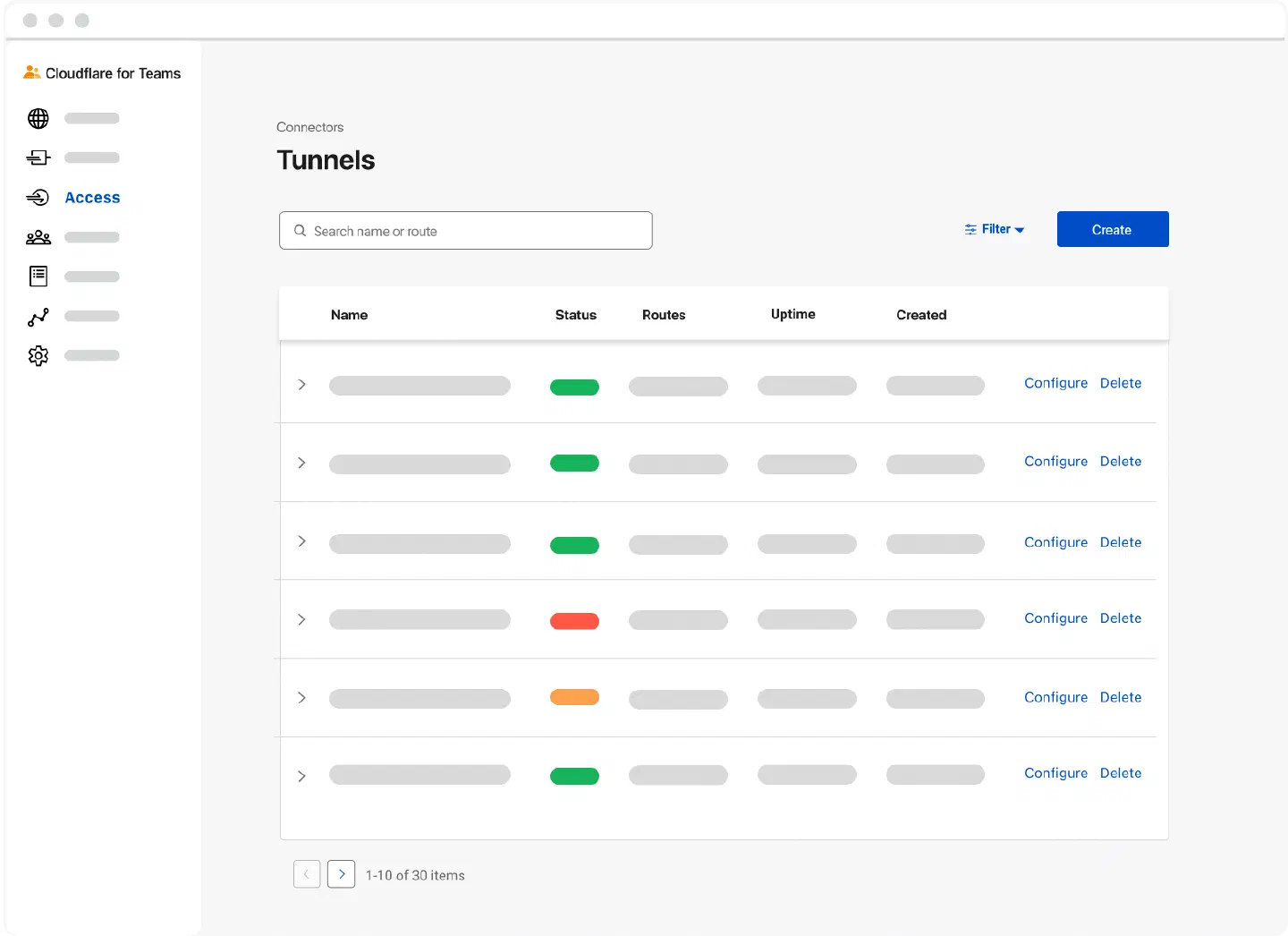Open the logs list sidebar icon

pos(38,277)
